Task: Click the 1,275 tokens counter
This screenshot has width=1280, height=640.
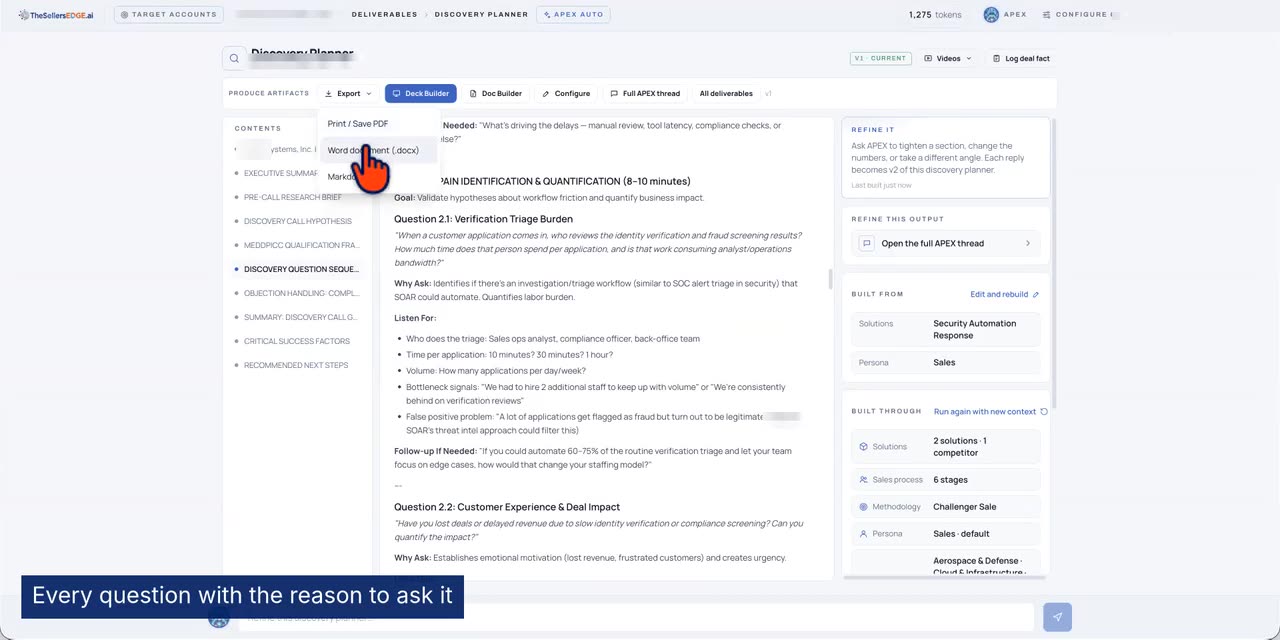Action: (x=935, y=15)
